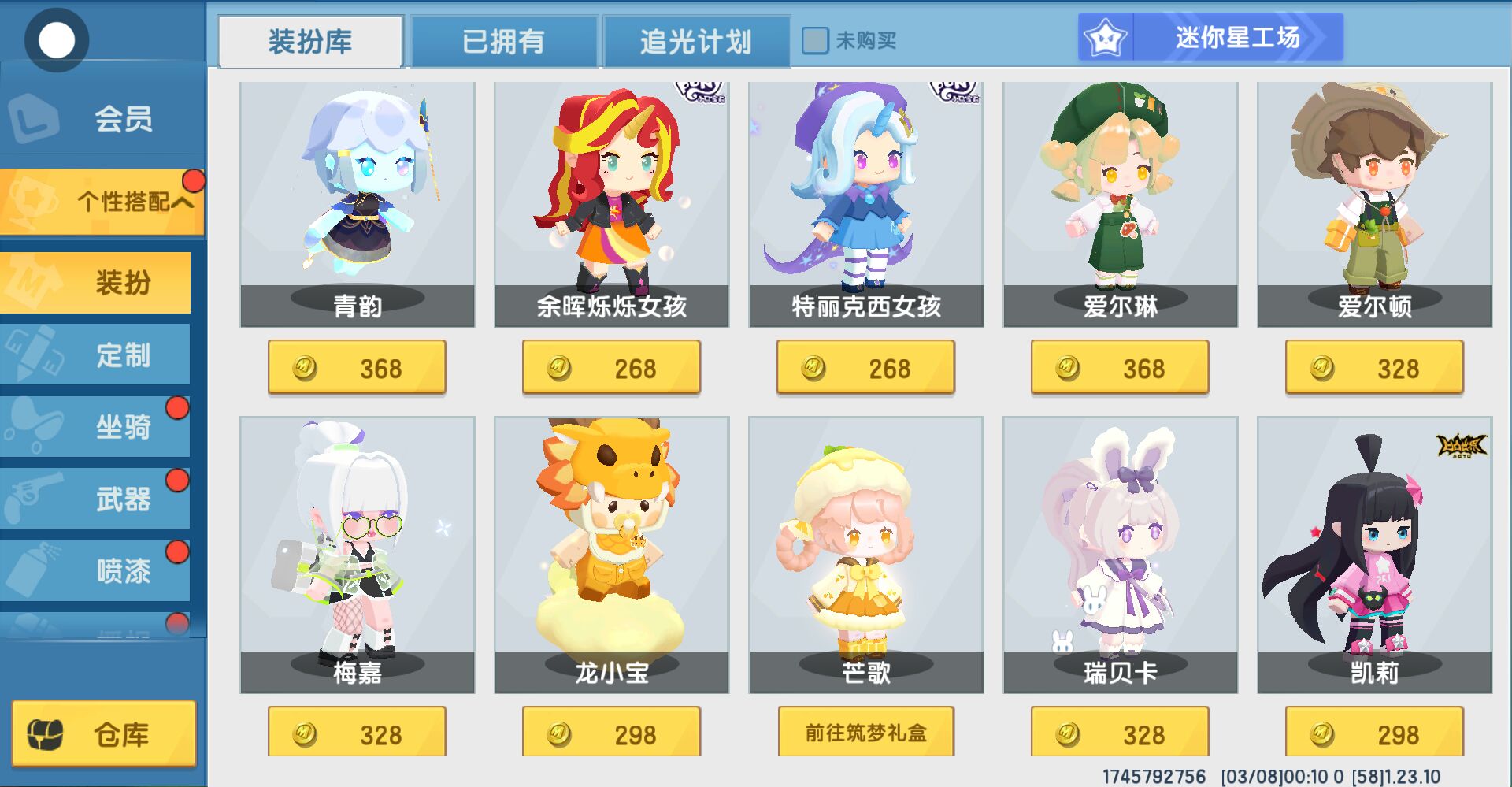This screenshot has height=787, width=1512.
Task: Open the 迷你星工场 star banner
Action: (x=1210, y=37)
